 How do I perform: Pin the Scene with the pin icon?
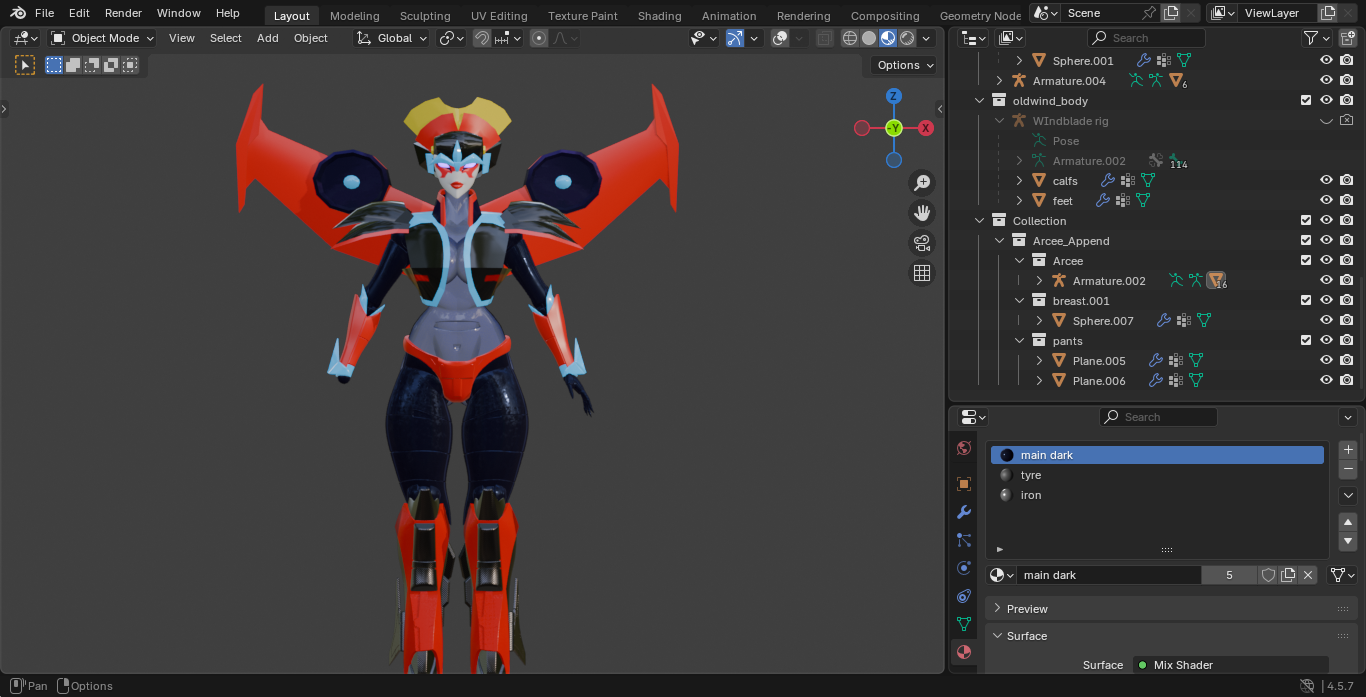coord(1149,13)
